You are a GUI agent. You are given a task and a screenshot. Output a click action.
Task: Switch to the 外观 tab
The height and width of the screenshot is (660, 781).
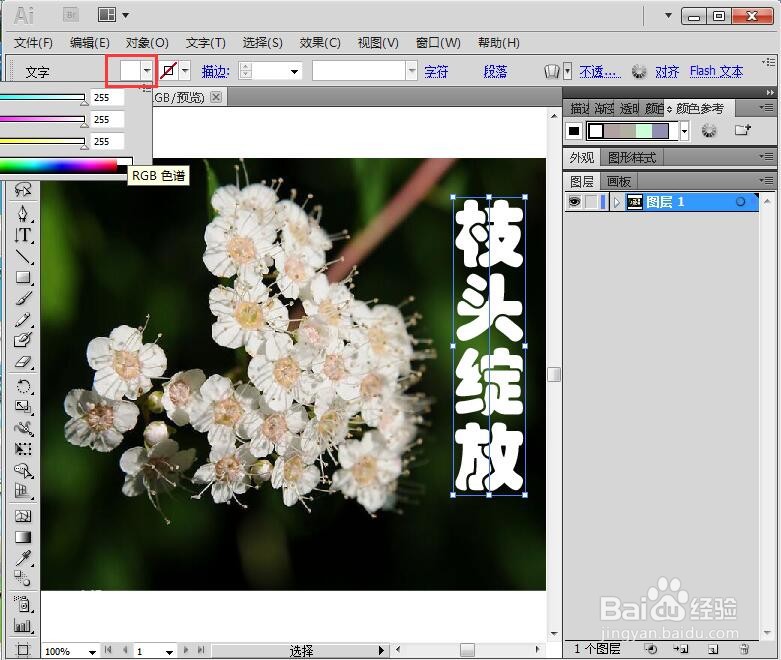(582, 158)
